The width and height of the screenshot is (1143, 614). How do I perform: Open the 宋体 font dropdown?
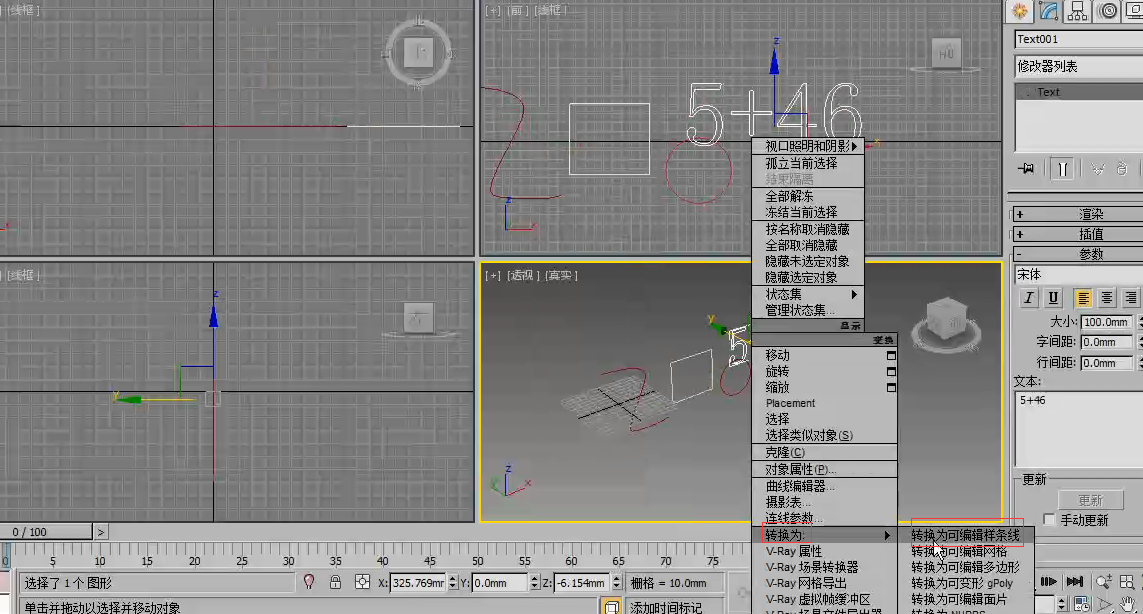tap(1079, 275)
